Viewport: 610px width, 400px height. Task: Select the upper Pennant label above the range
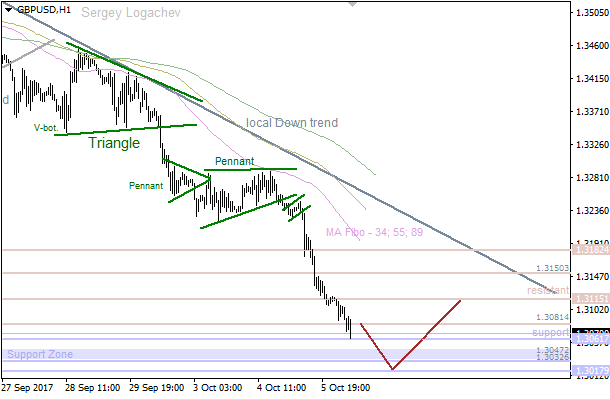(x=234, y=160)
